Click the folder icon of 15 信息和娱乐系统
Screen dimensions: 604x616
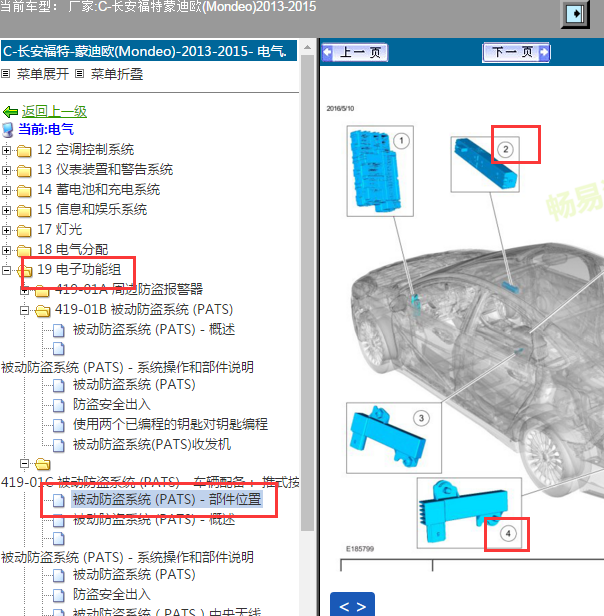[x=24, y=211]
